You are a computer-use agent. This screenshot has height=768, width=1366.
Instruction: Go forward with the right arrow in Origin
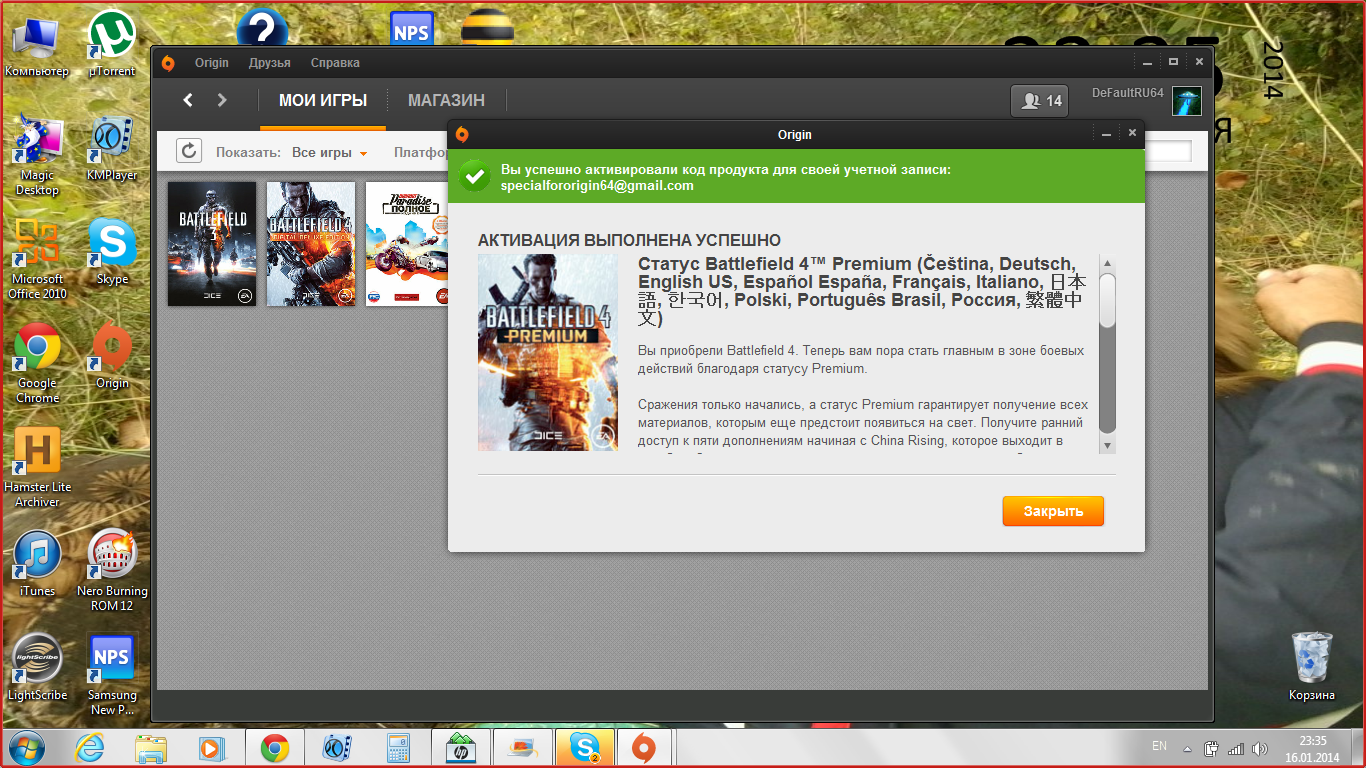click(222, 100)
